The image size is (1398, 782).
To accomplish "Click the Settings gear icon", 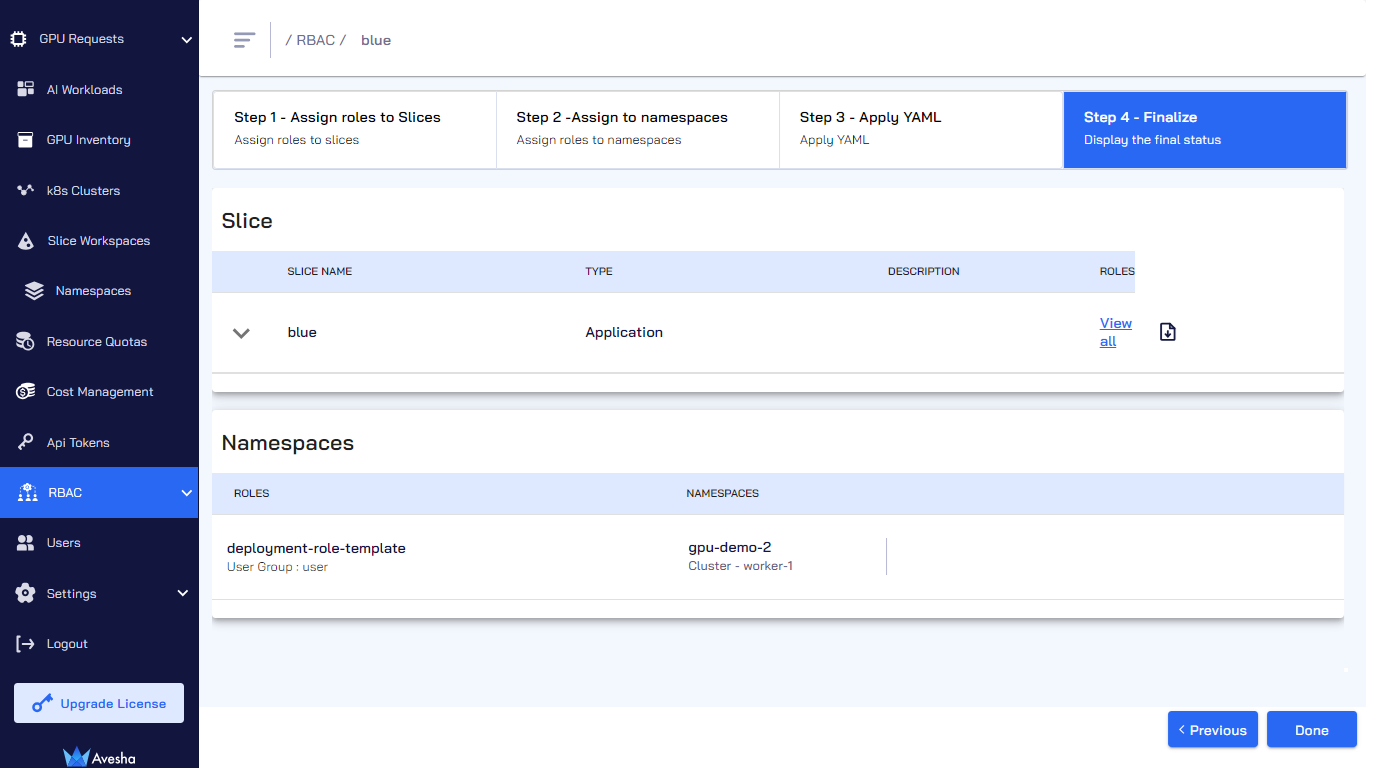I will point(26,593).
